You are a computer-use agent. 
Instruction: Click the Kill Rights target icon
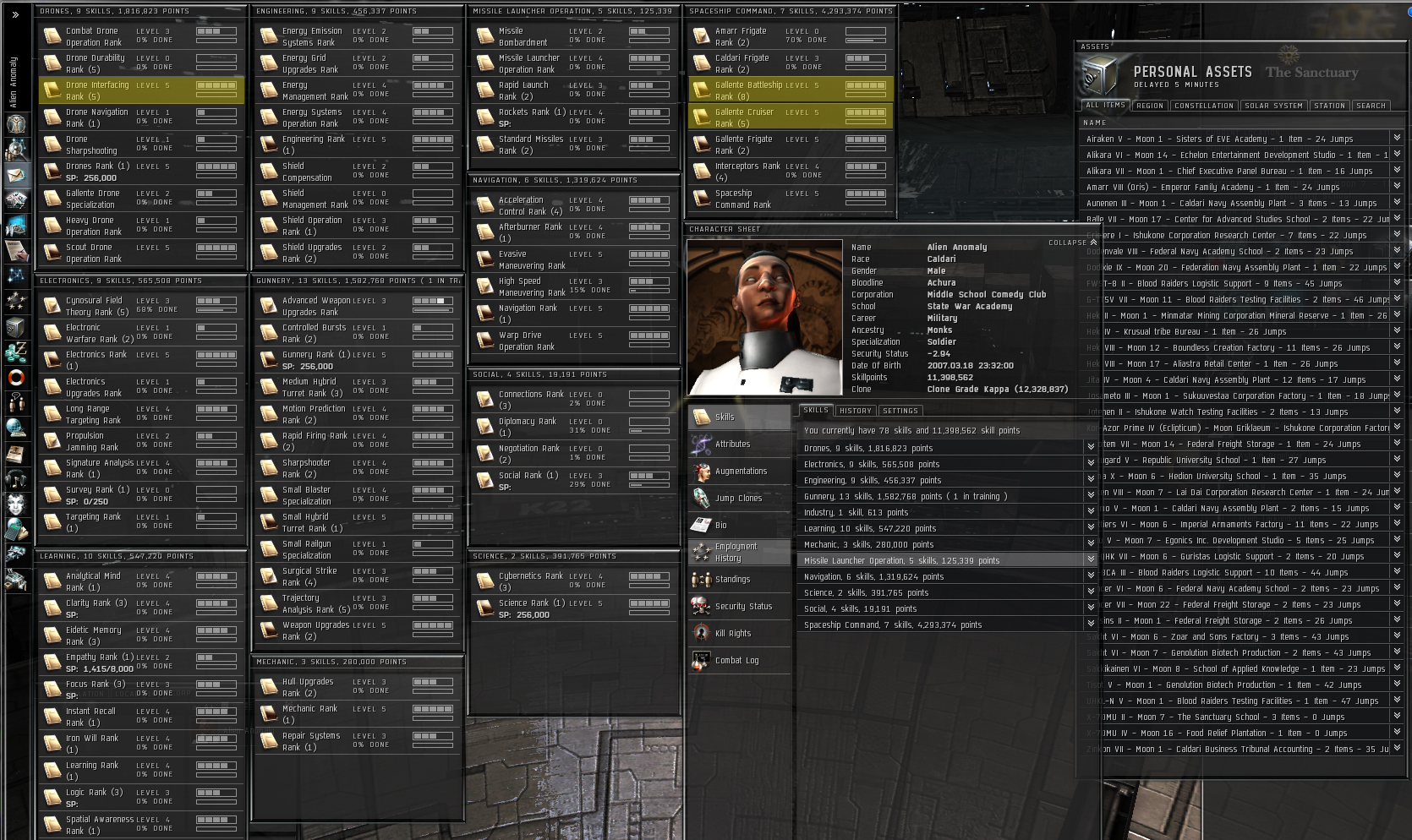tap(701, 633)
